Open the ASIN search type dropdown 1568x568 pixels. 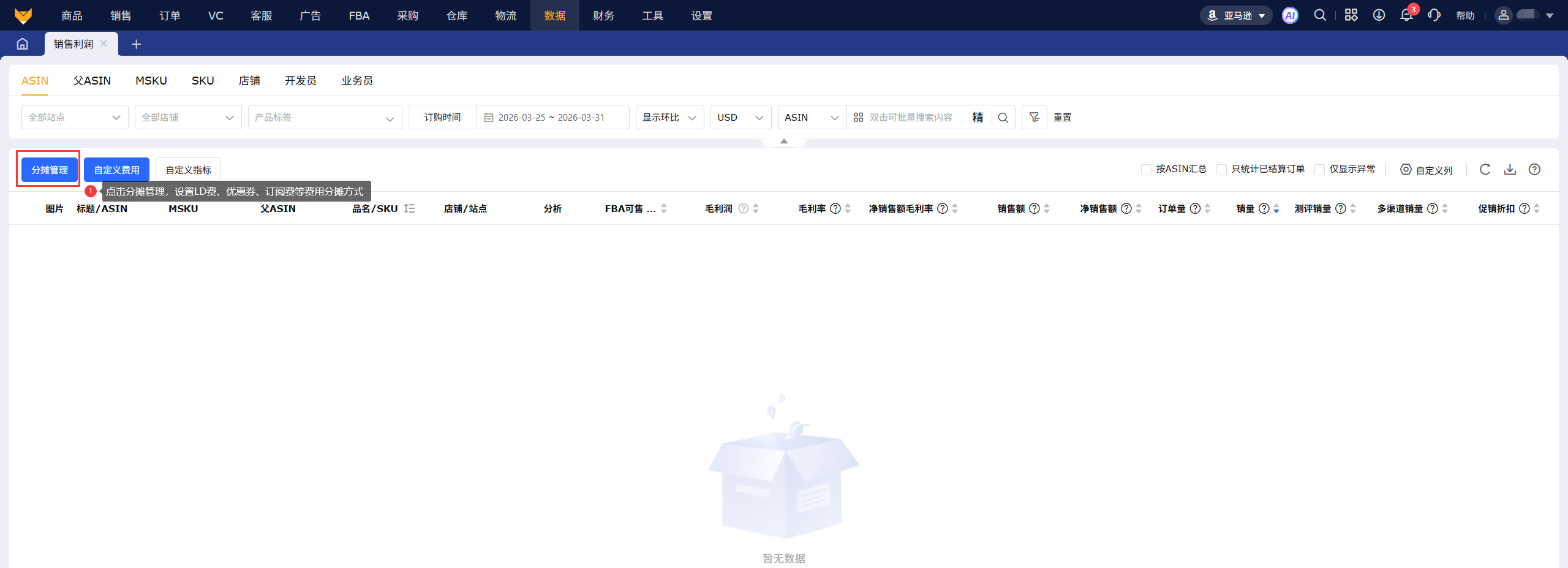812,117
